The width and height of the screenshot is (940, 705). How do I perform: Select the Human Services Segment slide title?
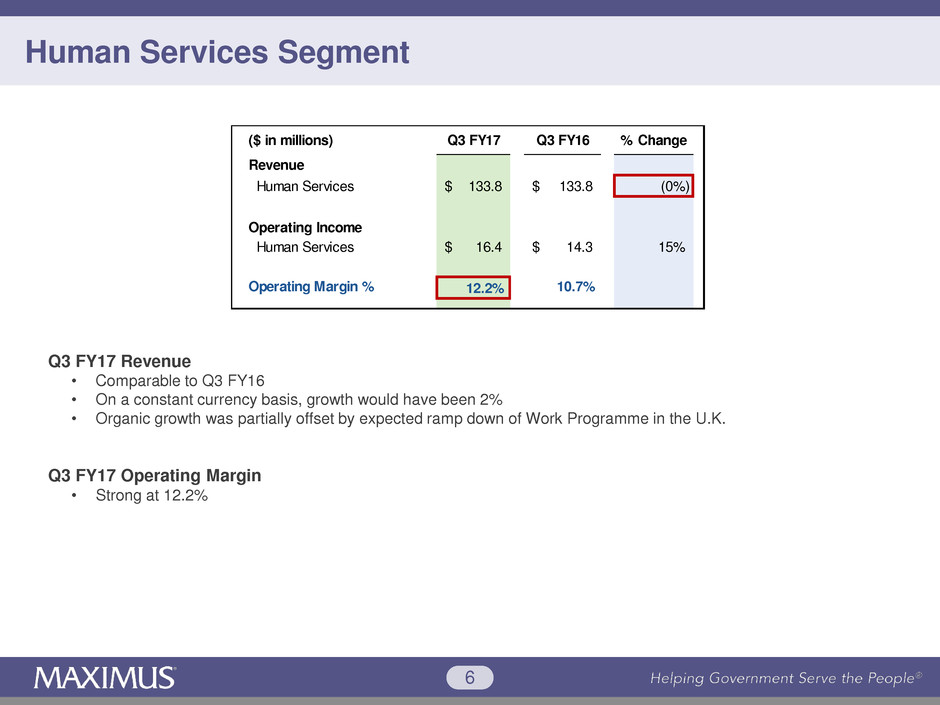click(x=217, y=52)
